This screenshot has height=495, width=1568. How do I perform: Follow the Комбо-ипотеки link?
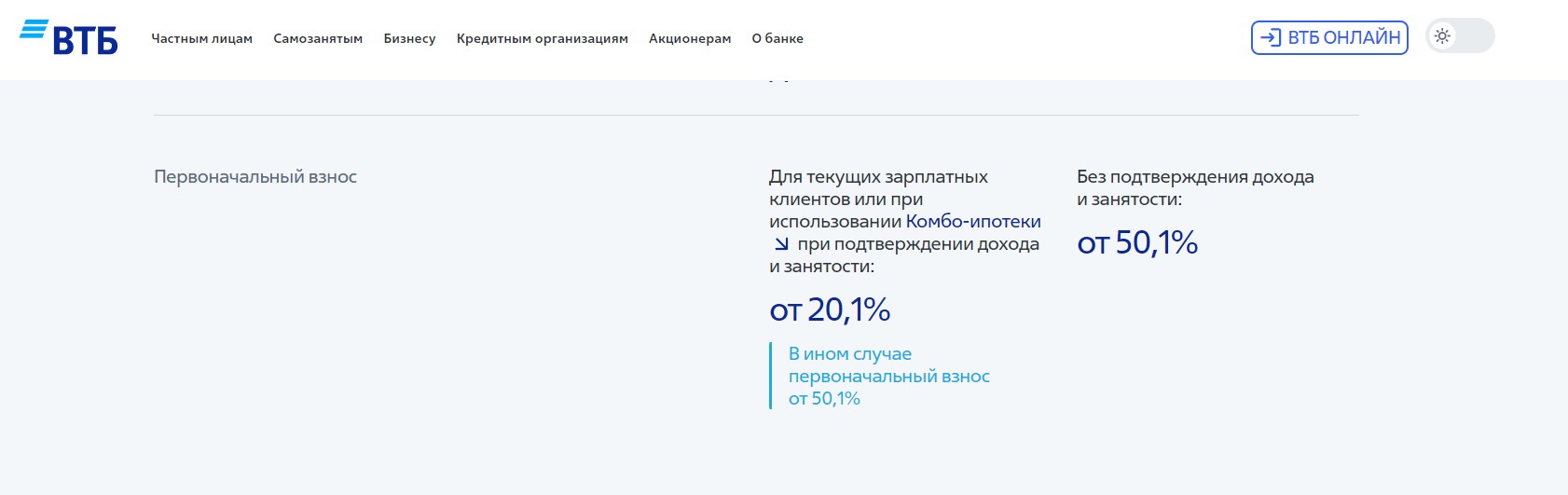coord(972,222)
